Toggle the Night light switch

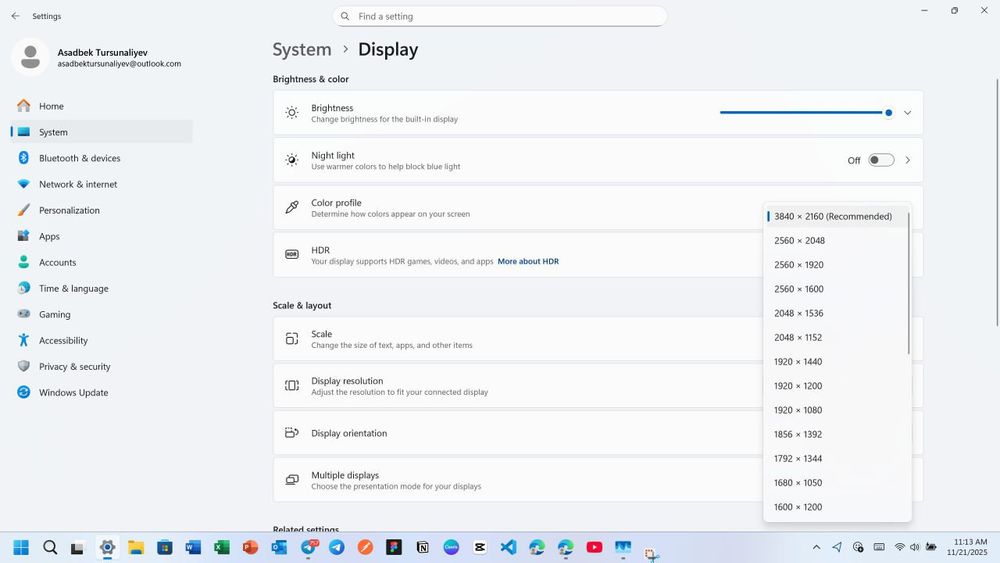pyautogui.click(x=880, y=160)
